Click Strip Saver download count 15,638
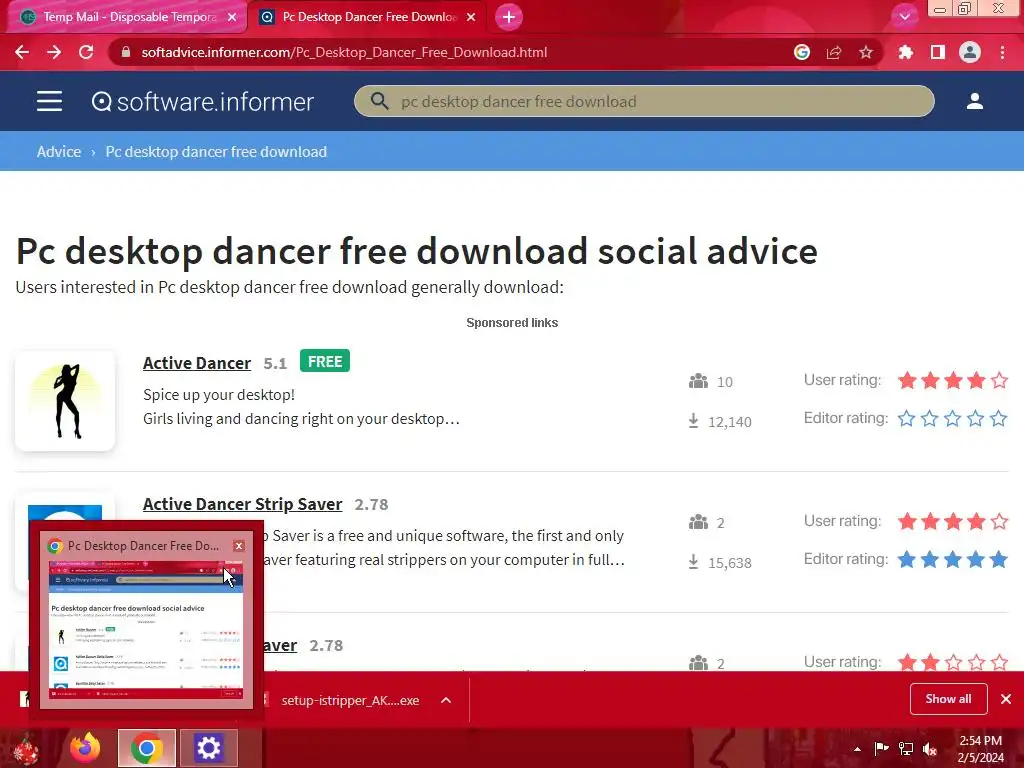 click(729, 563)
